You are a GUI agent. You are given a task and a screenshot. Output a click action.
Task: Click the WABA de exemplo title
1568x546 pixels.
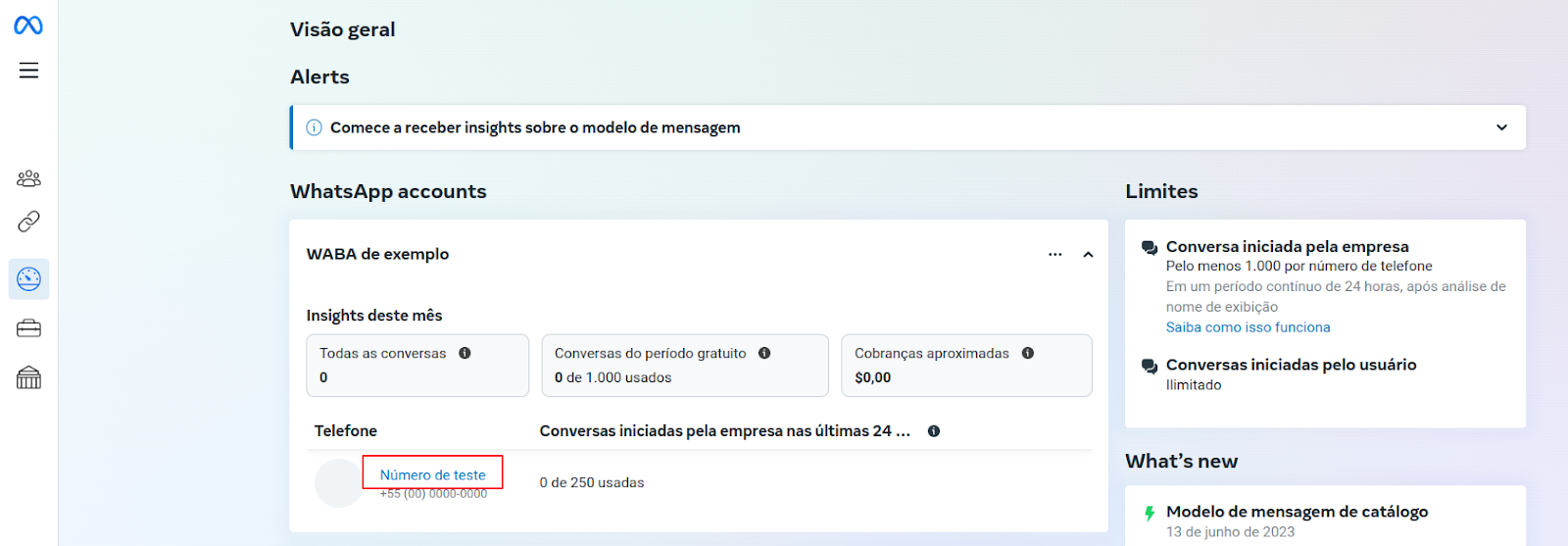(x=377, y=254)
